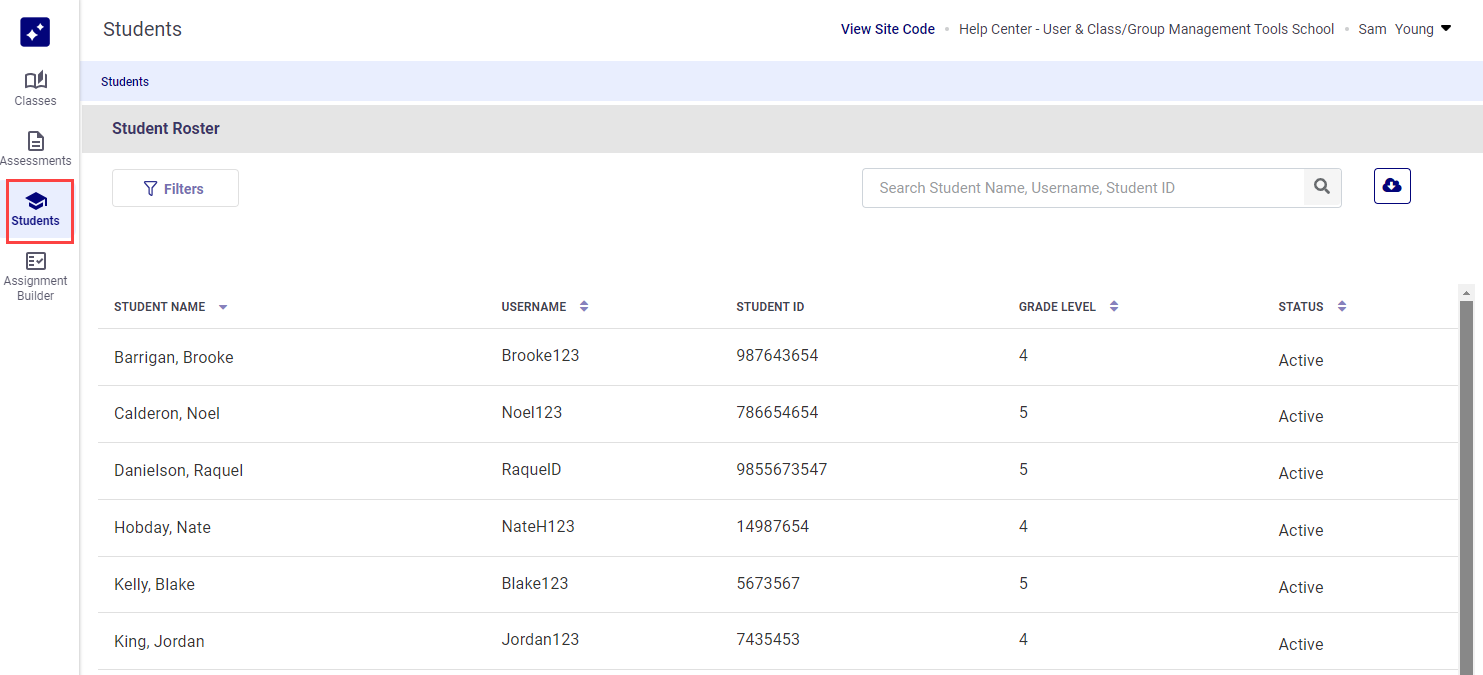
Task: Click the app logo at the top of the sidebar
Action: click(x=35, y=32)
